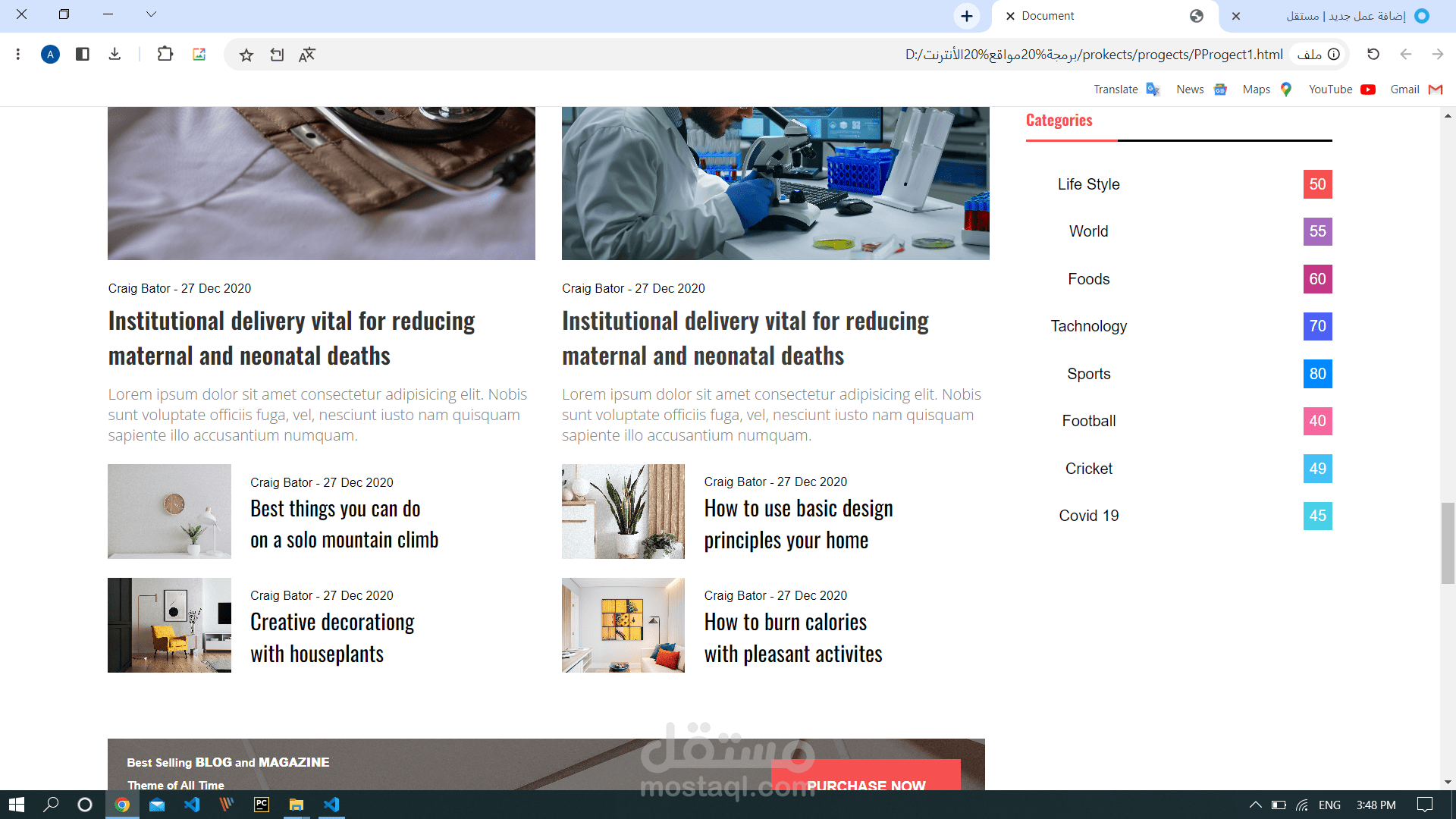Click the page vertical scrollbar thumb

click(1448, 542)
